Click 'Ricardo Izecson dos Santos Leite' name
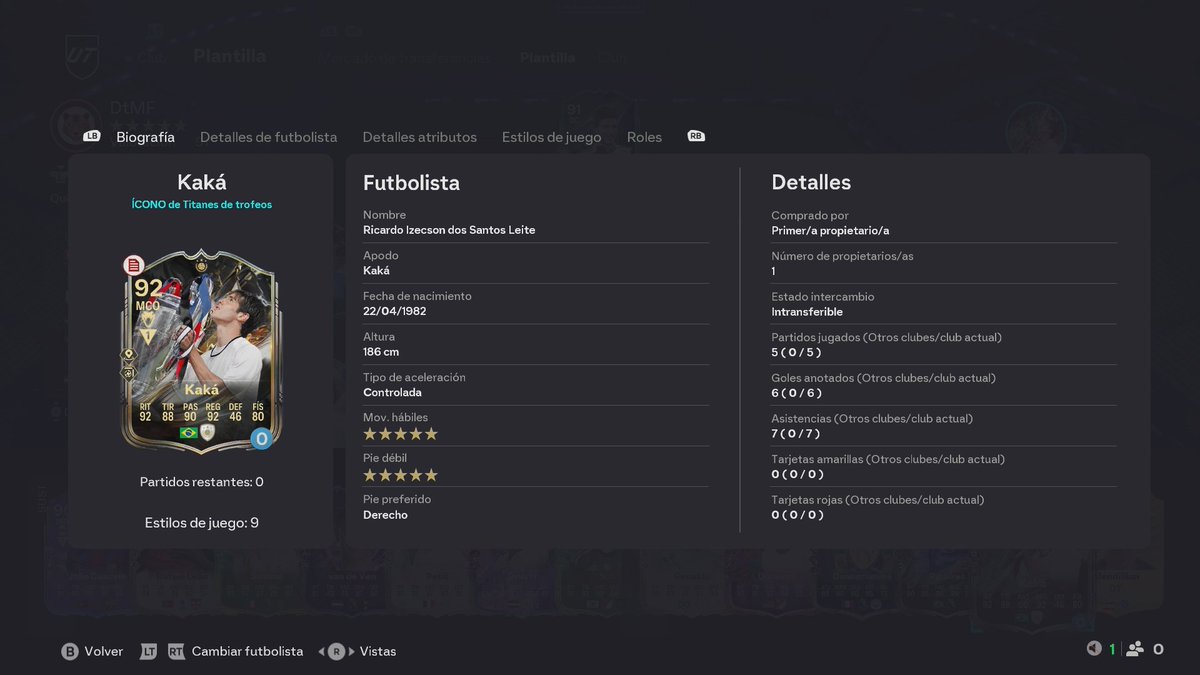This screenshot has height=675, width=1200. [449, 230]
